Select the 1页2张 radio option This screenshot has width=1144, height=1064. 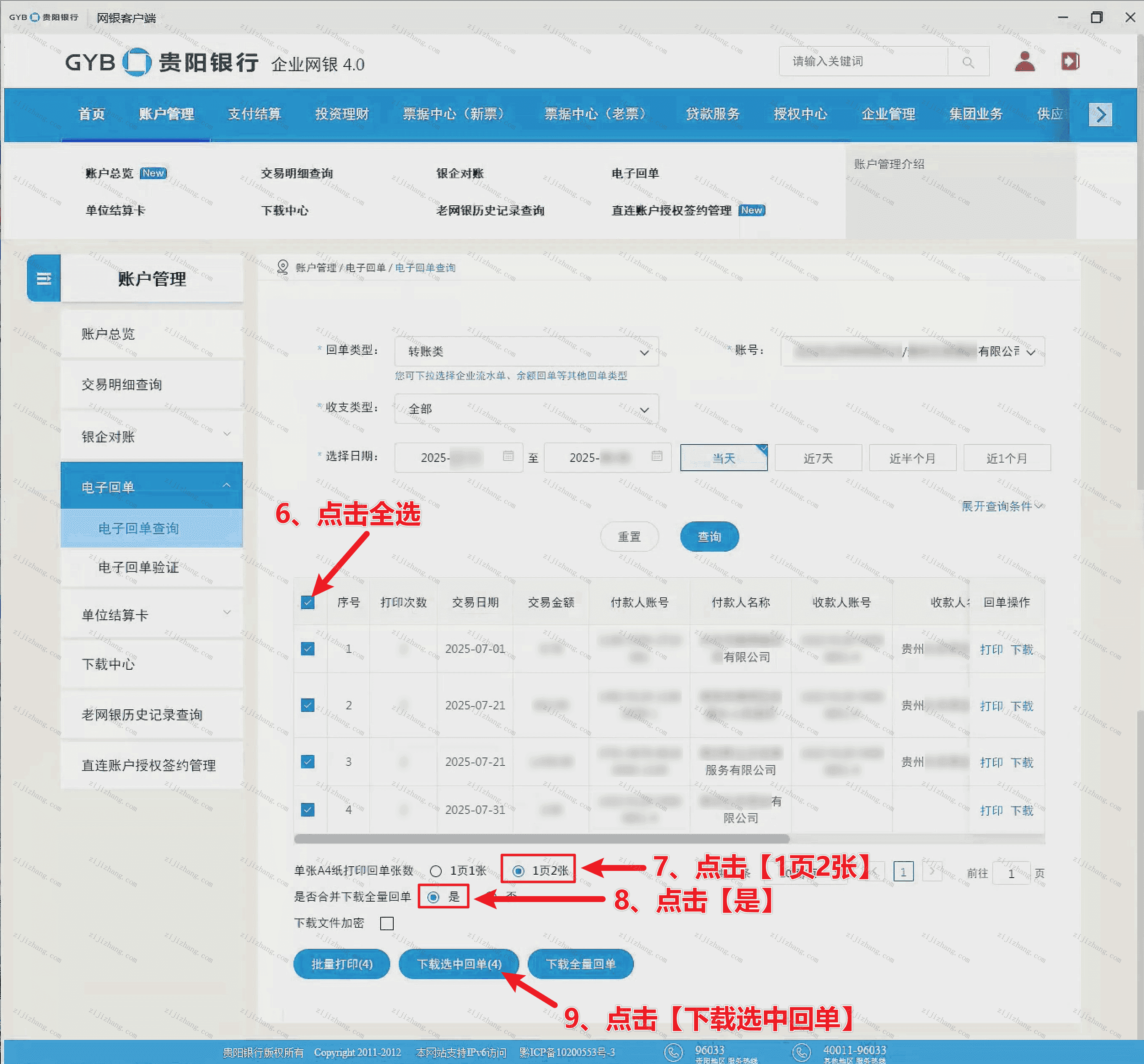pyautogui.click(x=519, y=870)
